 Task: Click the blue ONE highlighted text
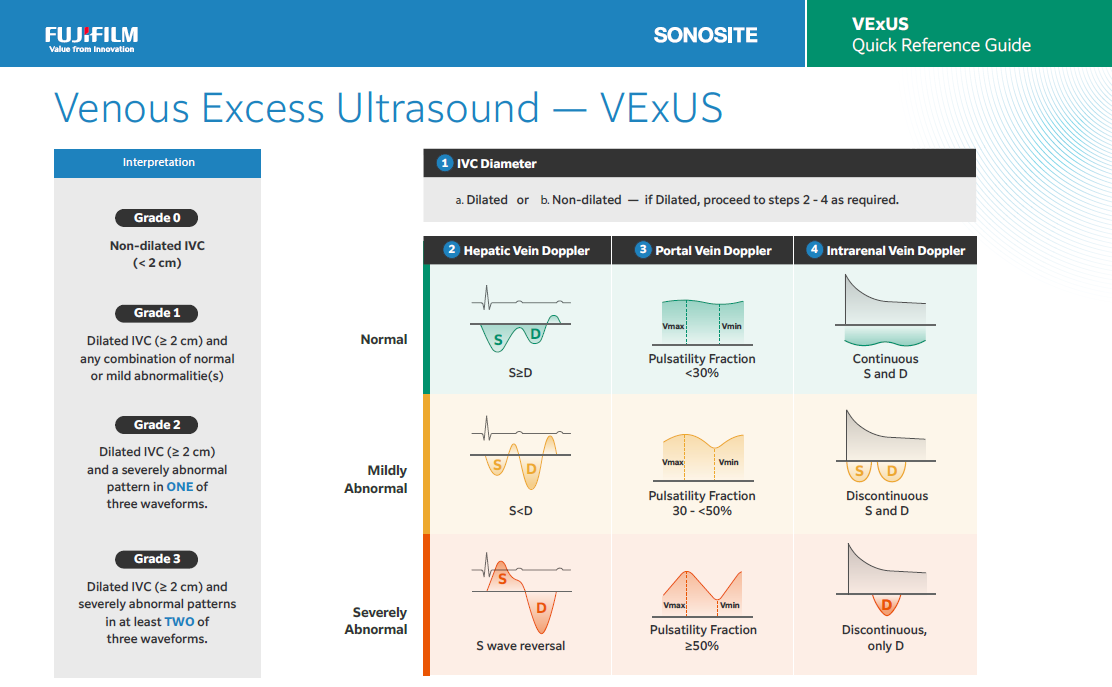click(180, 487)
